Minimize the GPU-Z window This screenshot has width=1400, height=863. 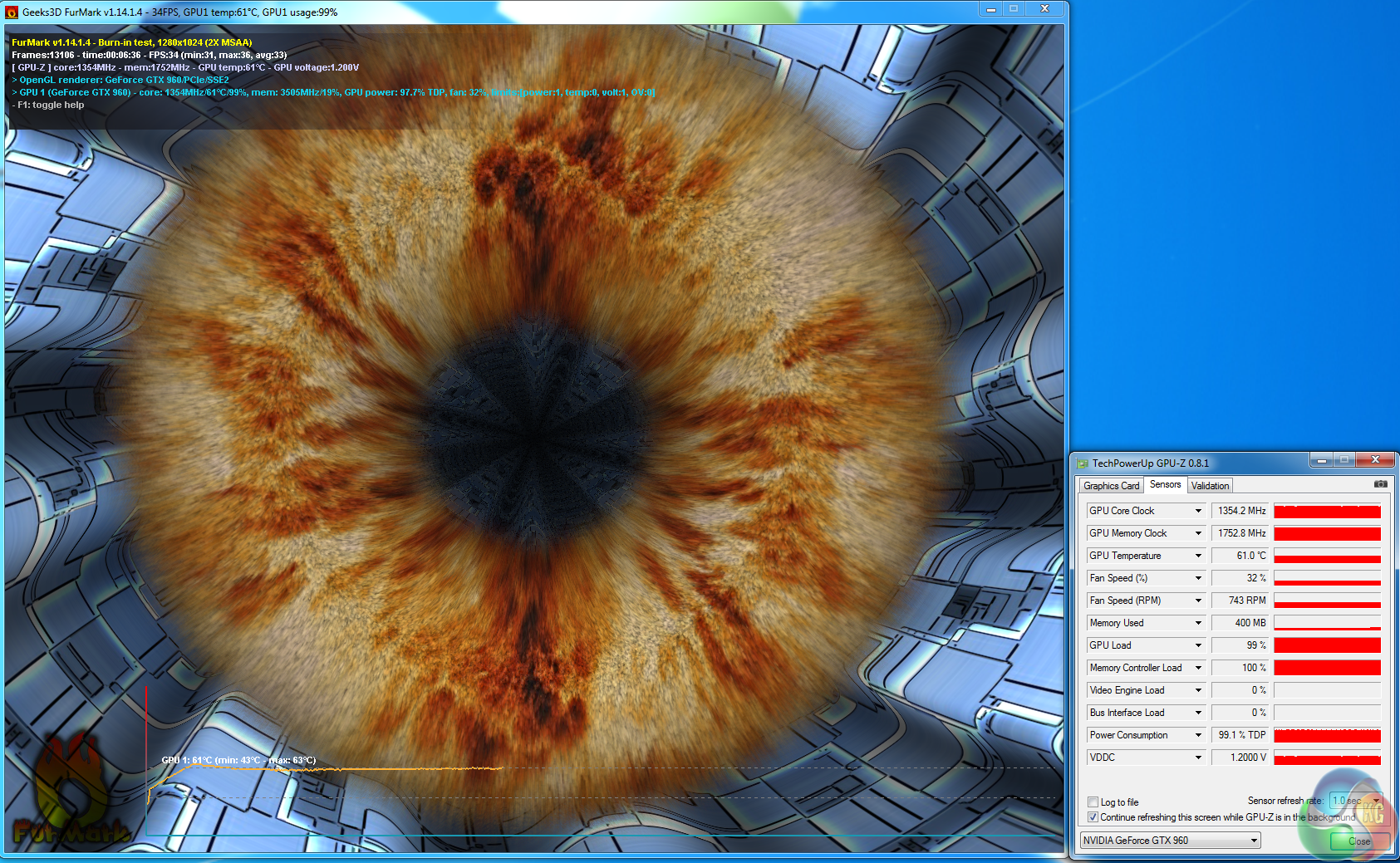(x=1321, y=459)
